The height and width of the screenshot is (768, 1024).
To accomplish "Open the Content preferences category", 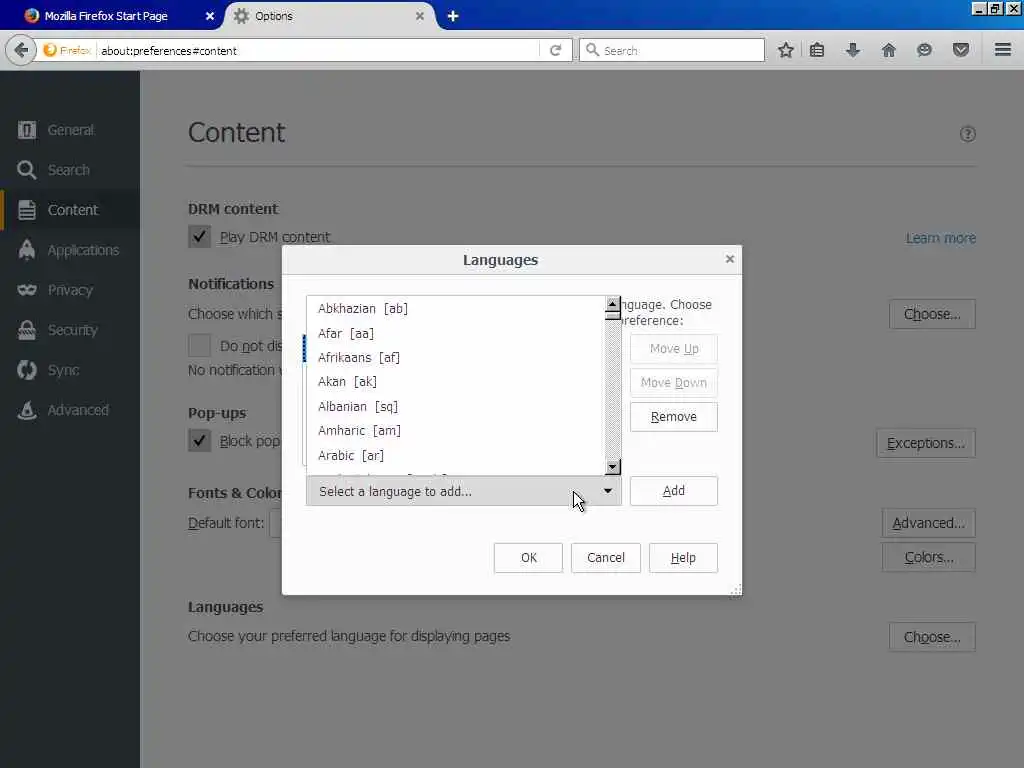I will coord(70,210).
